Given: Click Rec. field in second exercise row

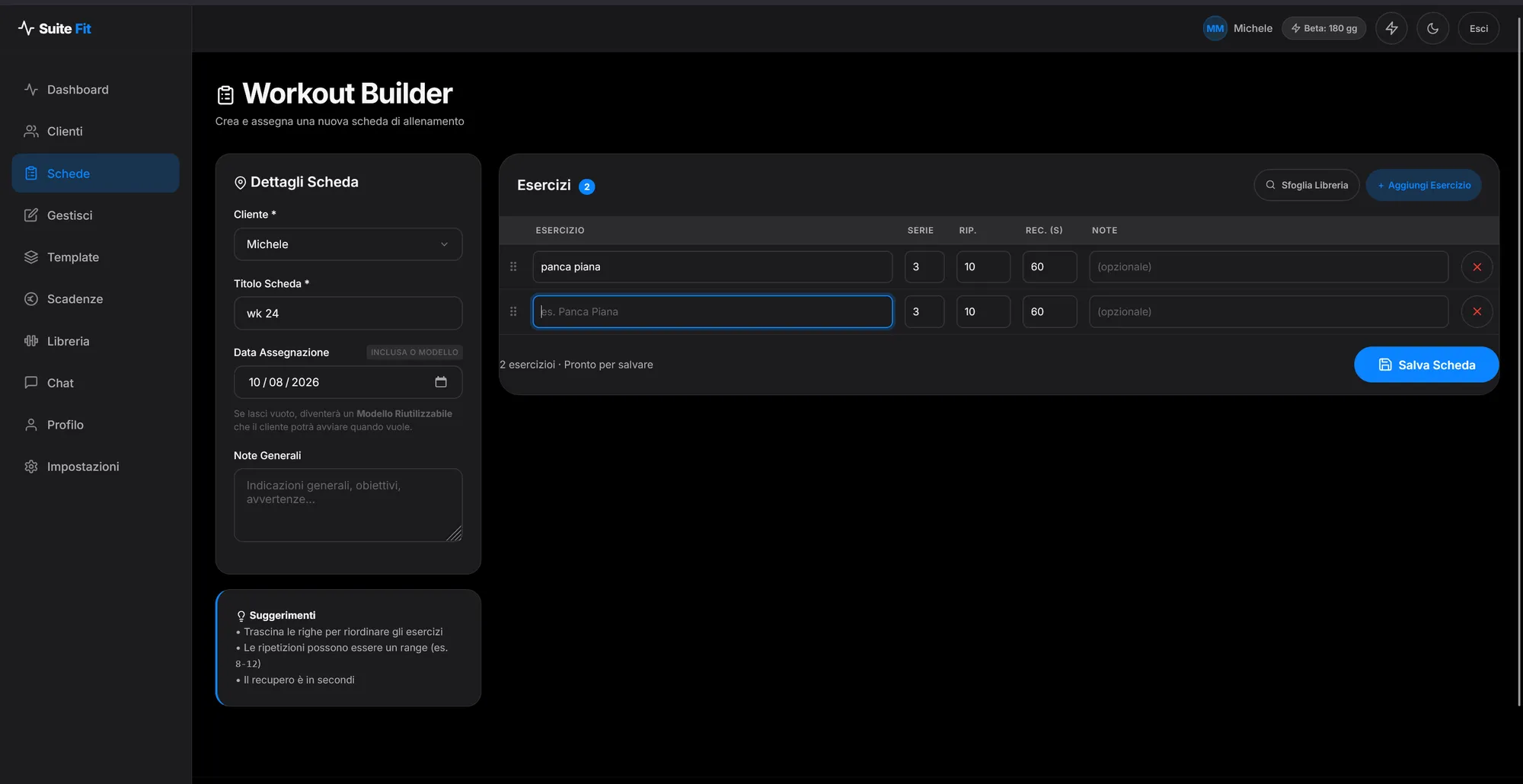Looking at the screenshot, I should click(1049, 311).
